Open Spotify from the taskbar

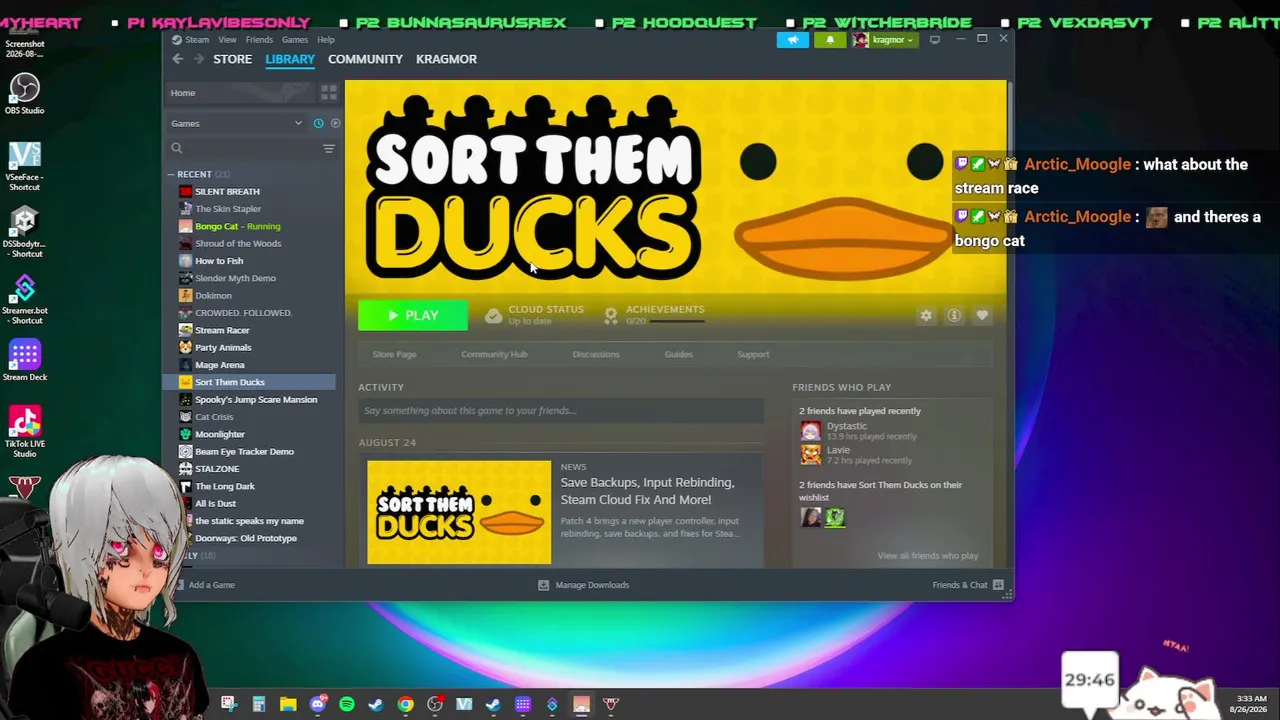tap(347, 704)
